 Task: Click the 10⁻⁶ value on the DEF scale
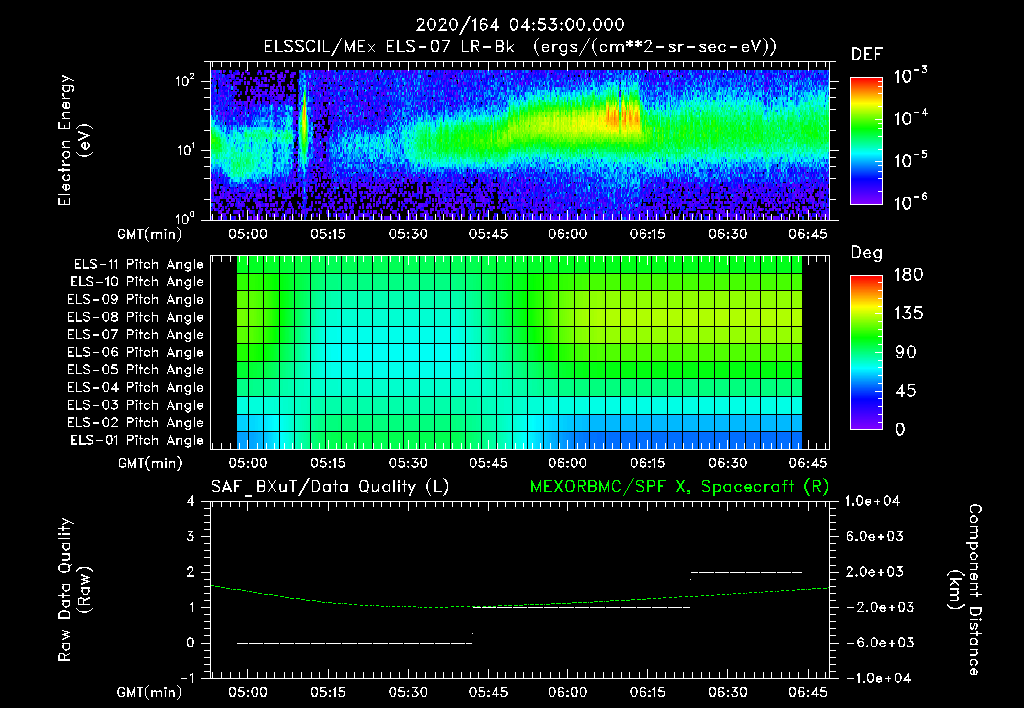pyautogui.click(x=910, y=202)
